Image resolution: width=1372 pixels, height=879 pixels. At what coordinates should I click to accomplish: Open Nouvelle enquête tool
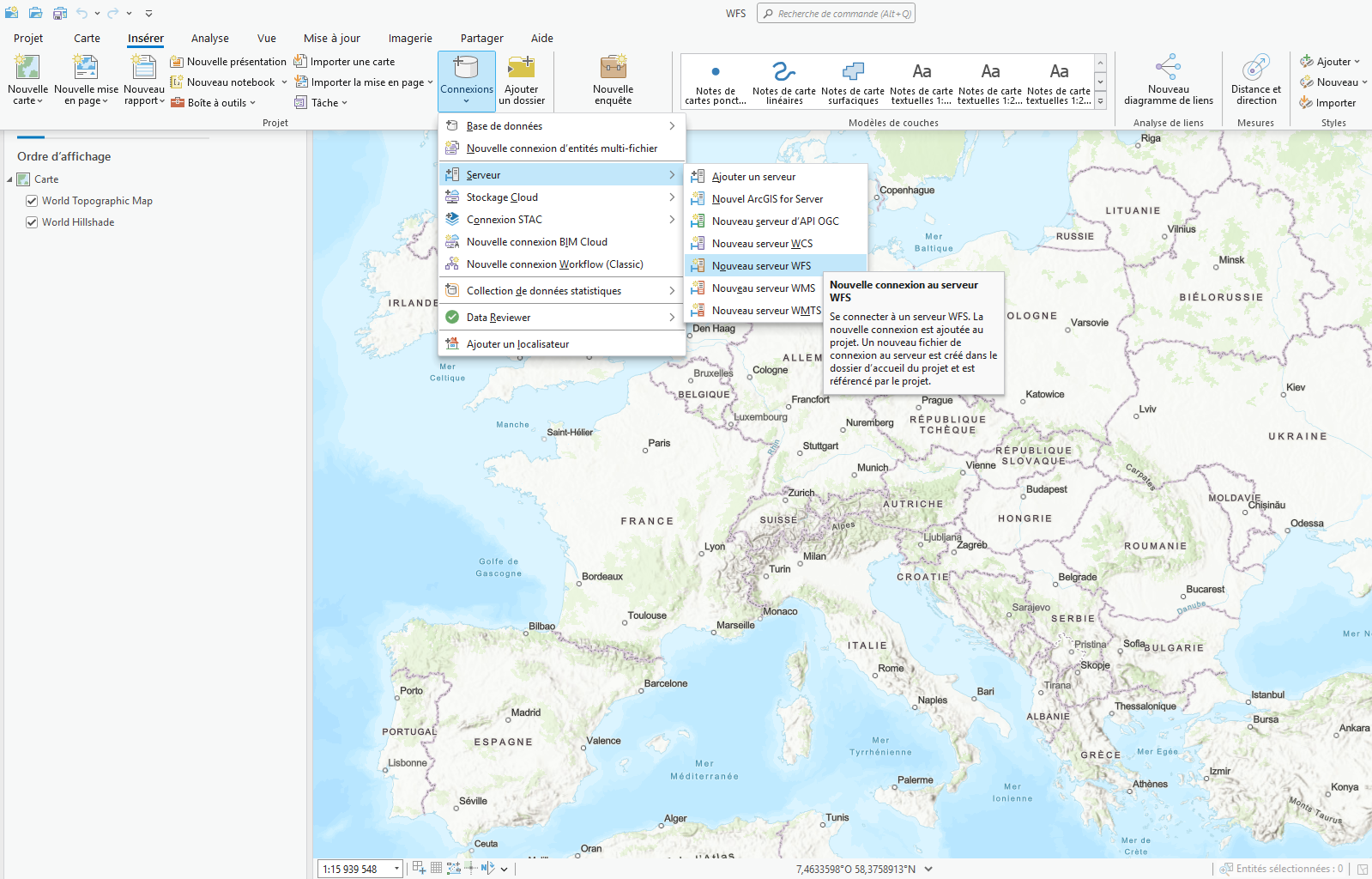click(x=613, y=69)
